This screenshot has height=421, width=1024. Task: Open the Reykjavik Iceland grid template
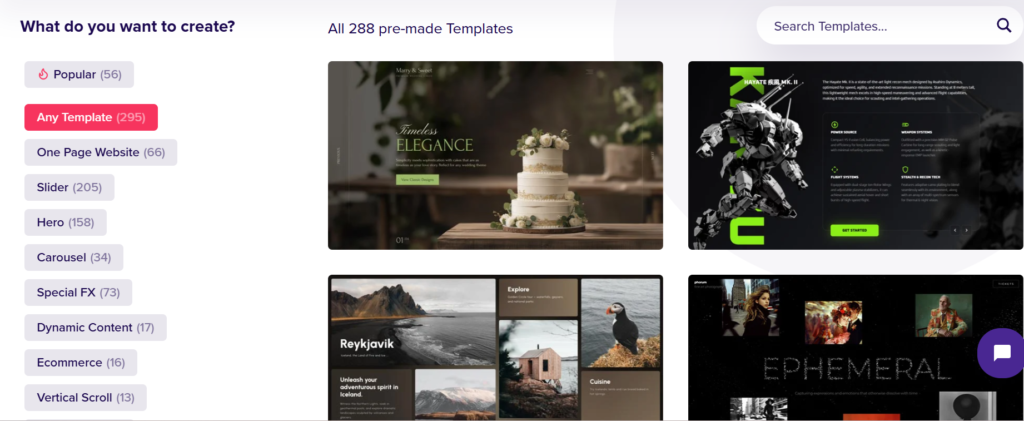[x=495, y=347]
